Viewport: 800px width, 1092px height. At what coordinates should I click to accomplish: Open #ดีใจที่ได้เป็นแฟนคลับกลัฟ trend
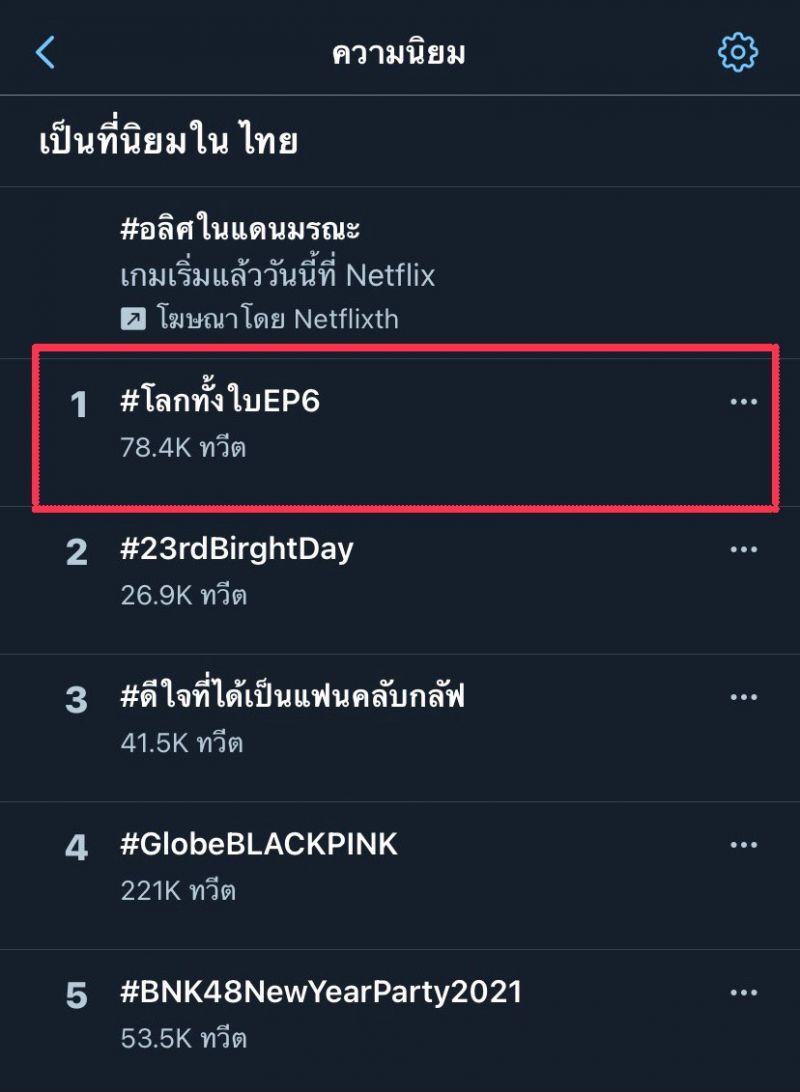(x=292, y=697)
